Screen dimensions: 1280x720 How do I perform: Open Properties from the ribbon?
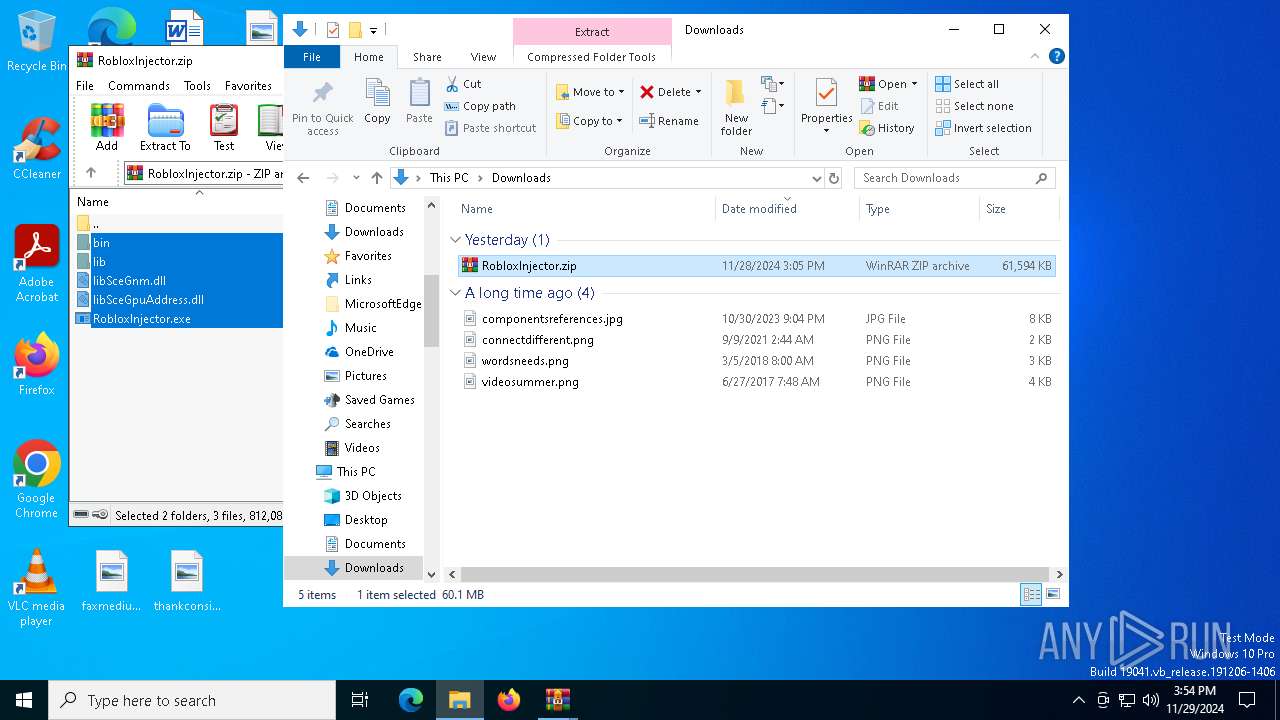826,106
